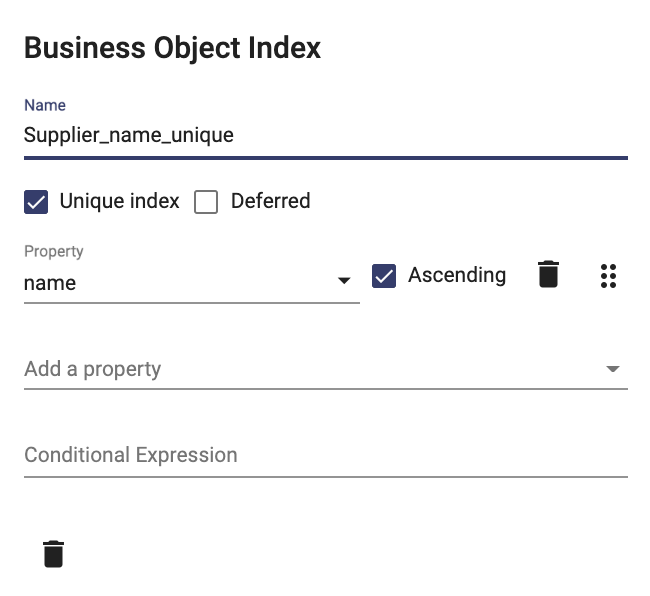650x596 pixels.
Task: Click into the Conditional Expression field
Action: pyautogui.click(x=326, y=455)
